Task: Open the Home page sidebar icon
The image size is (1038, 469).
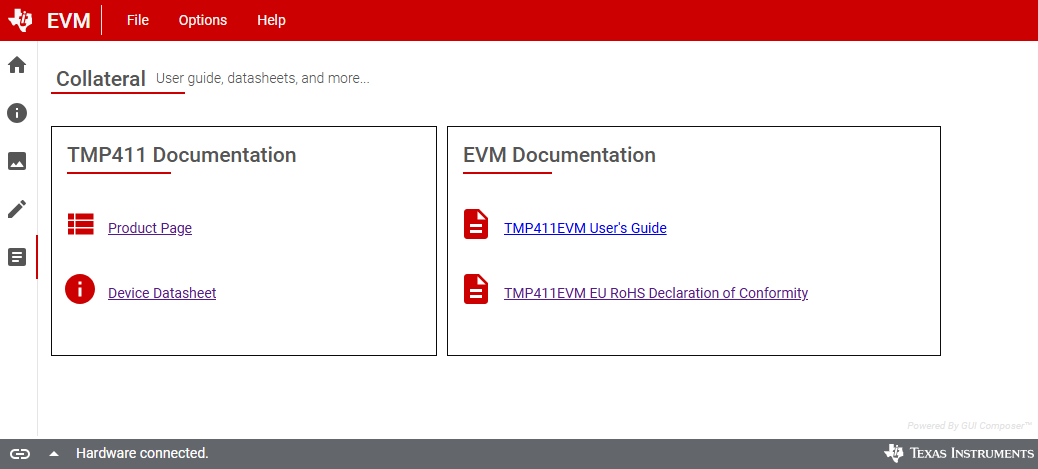Action: [17, 65]
